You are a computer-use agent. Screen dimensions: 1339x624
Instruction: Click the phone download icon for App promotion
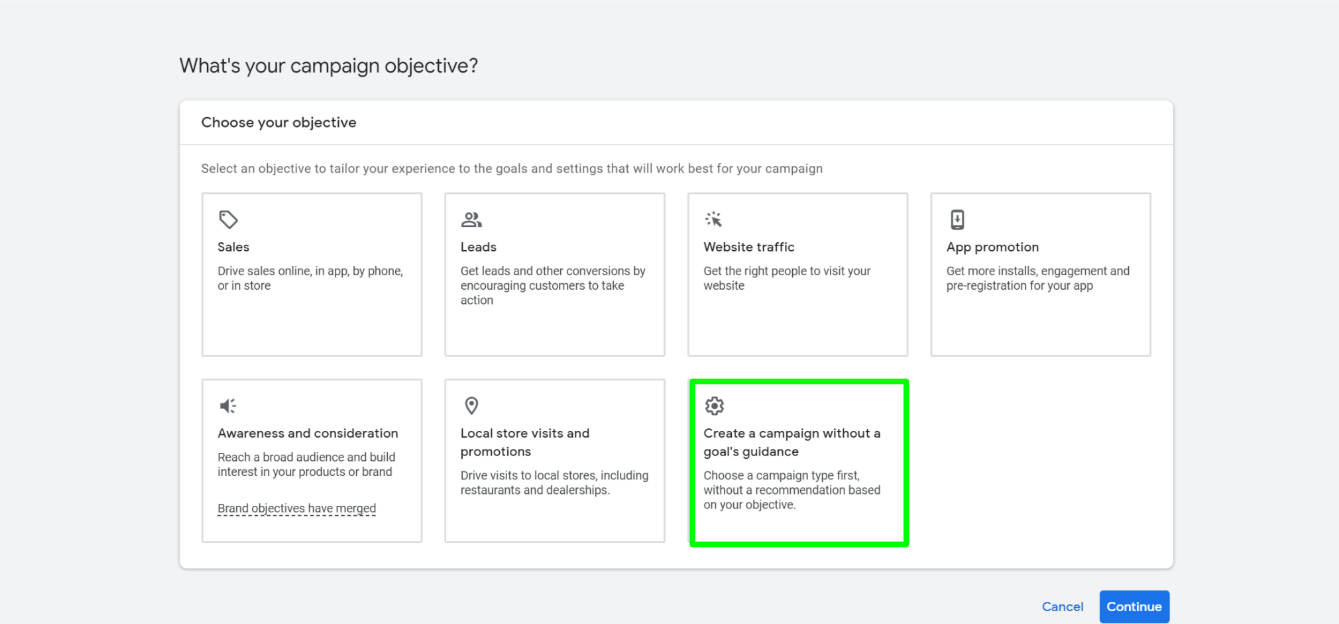tap(957, 220)
